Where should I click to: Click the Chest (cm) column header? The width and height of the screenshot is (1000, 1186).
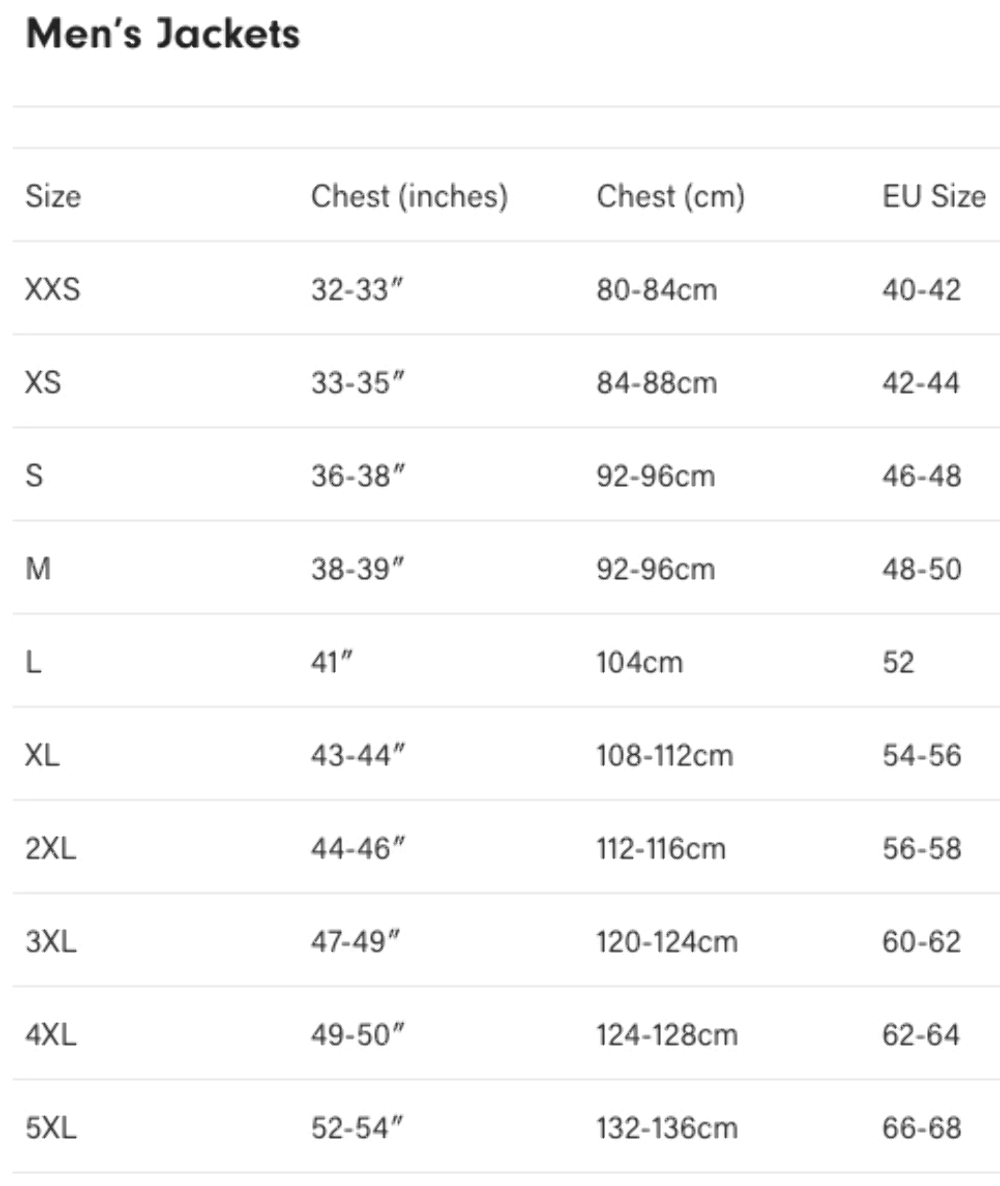tap(670, 197)
